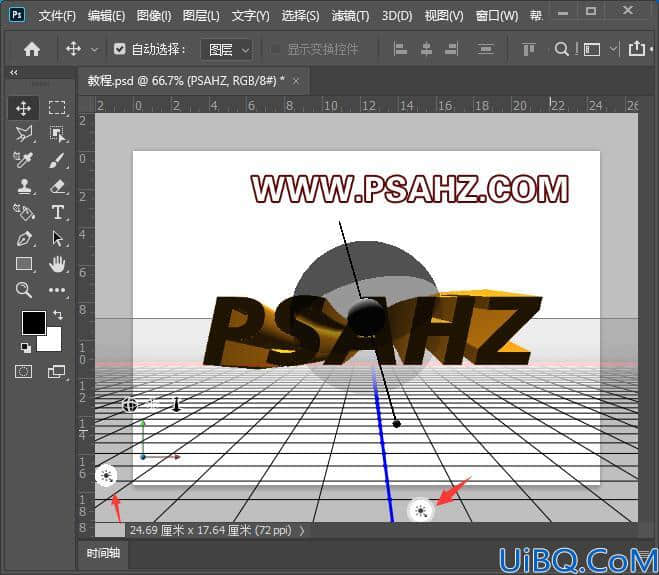Select the Rectangular Marquee tool
659x575 pixels.
click(57, 108)
